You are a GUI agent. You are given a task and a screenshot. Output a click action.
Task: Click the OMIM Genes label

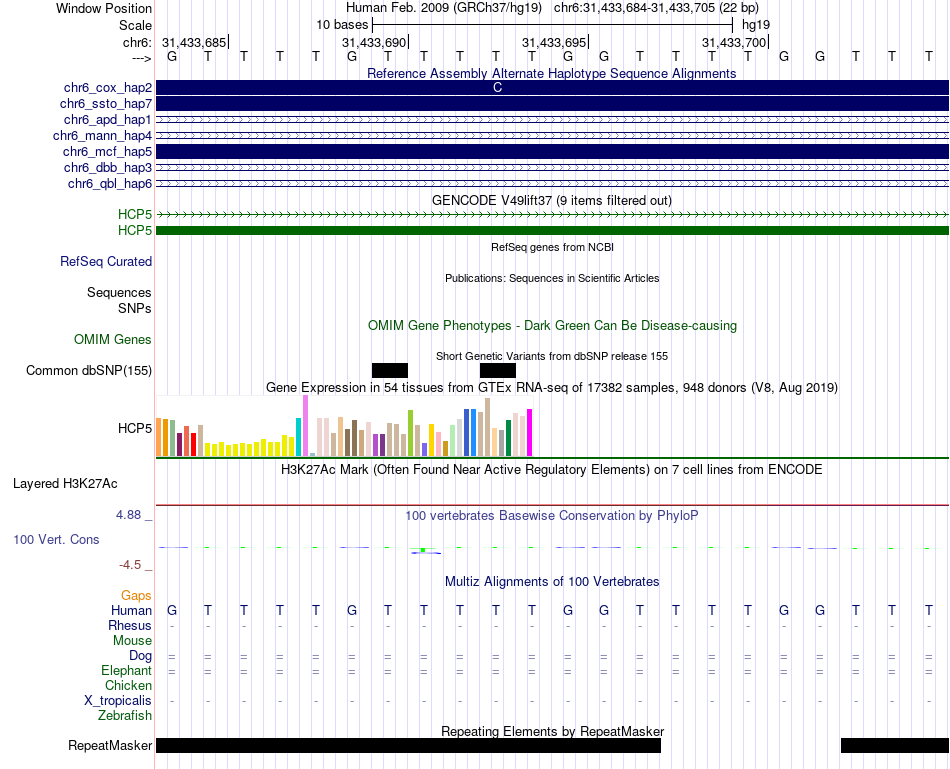pyautogui.click(x=113, y=339)
